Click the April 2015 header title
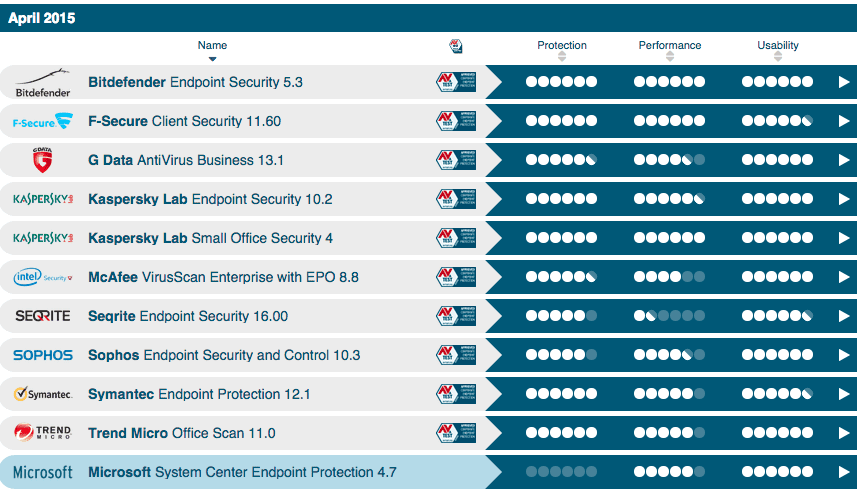865x494 pixels. coord(41,18)
